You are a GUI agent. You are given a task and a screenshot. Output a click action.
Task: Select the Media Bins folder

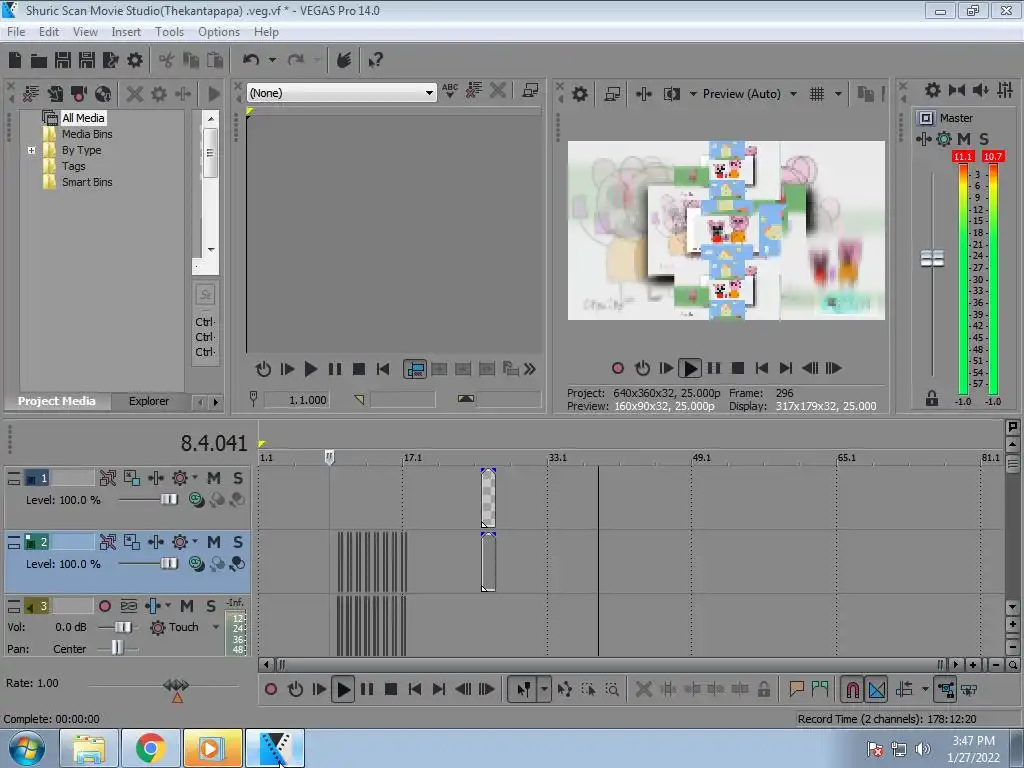pyautogui.click(x=87, y=134)
